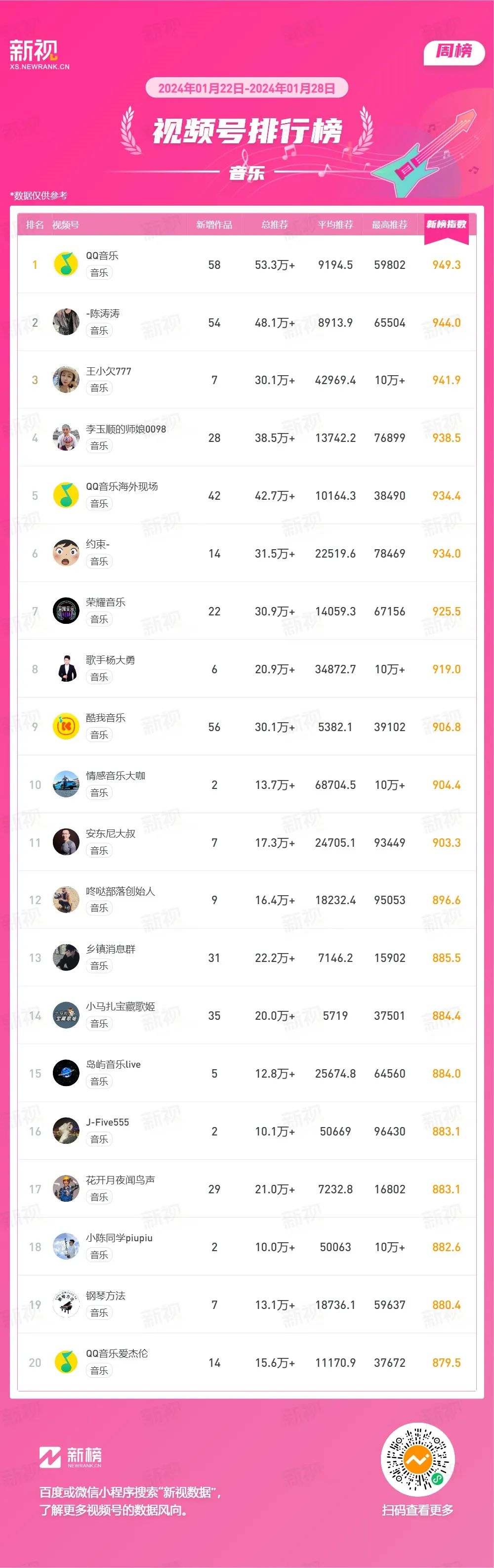Image resolution: width=494 pixels, height=1568 pixels.
Task: Click the 最高推荐 column header
Action: (x=389, y=224)
